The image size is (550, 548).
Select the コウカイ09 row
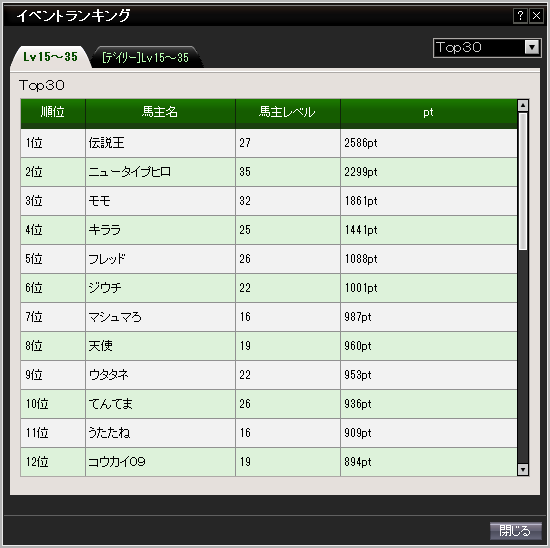(x=269, y=462)
